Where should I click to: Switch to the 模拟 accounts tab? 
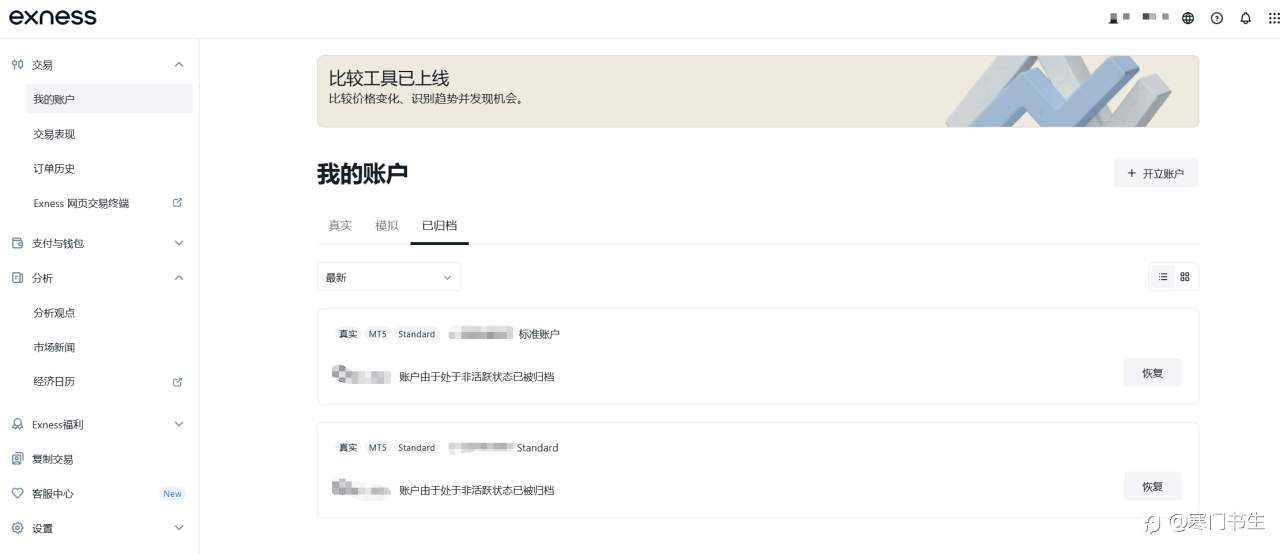(x=387, y=226)
